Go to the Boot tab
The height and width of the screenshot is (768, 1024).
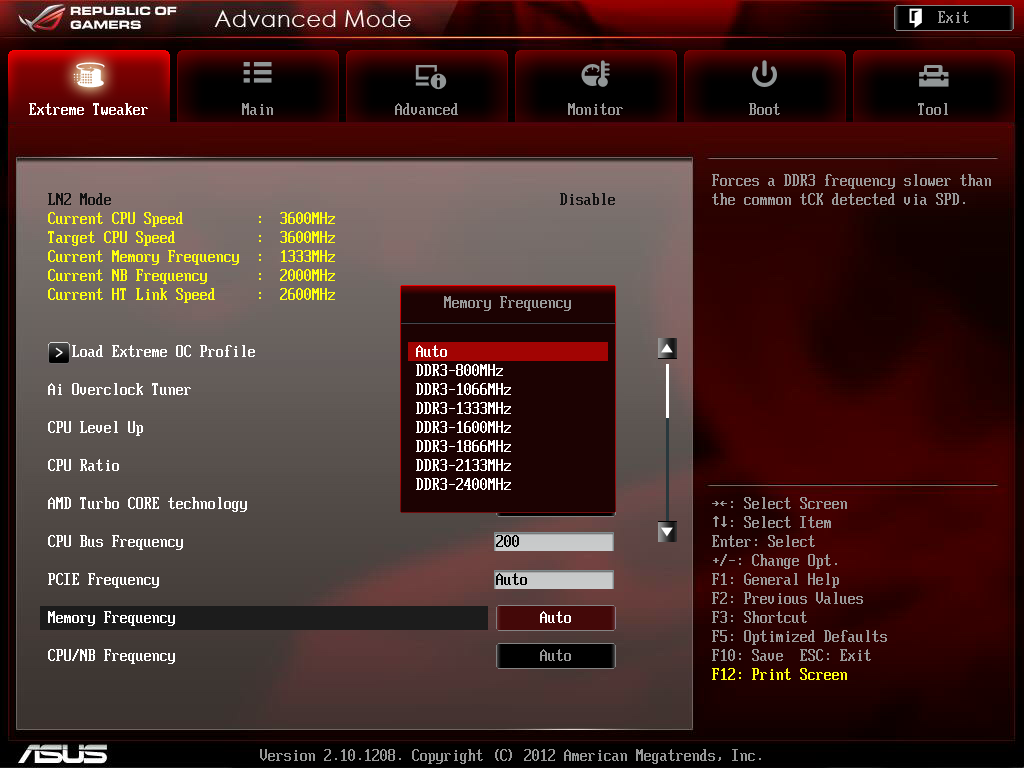click(x=764, y=86)
